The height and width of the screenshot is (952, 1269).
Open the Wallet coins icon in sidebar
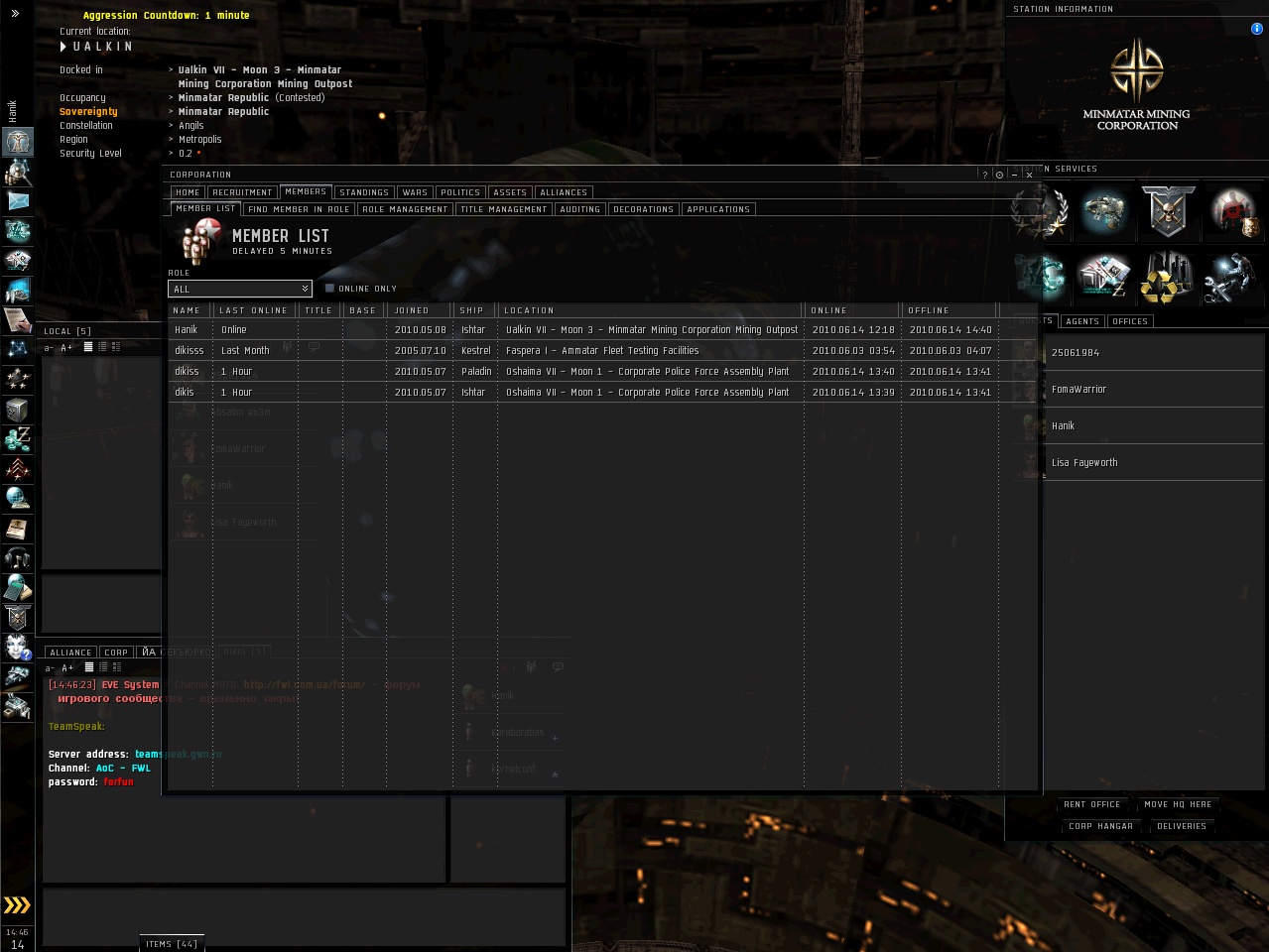17,438
